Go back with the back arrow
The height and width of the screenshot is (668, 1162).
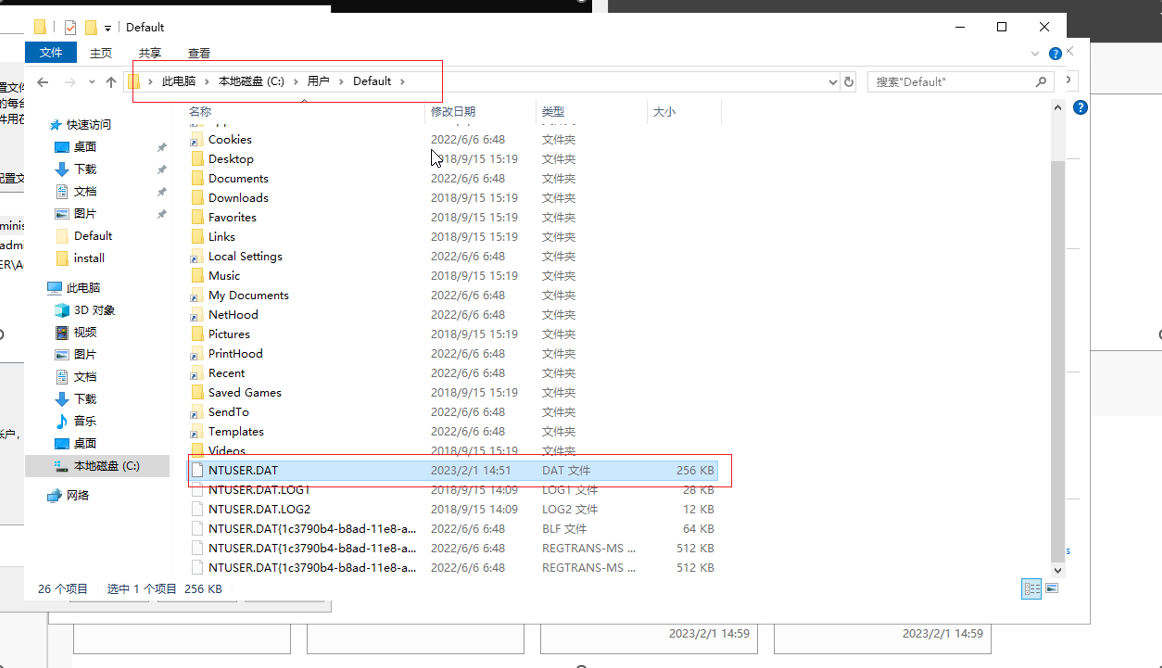point(43,82)
